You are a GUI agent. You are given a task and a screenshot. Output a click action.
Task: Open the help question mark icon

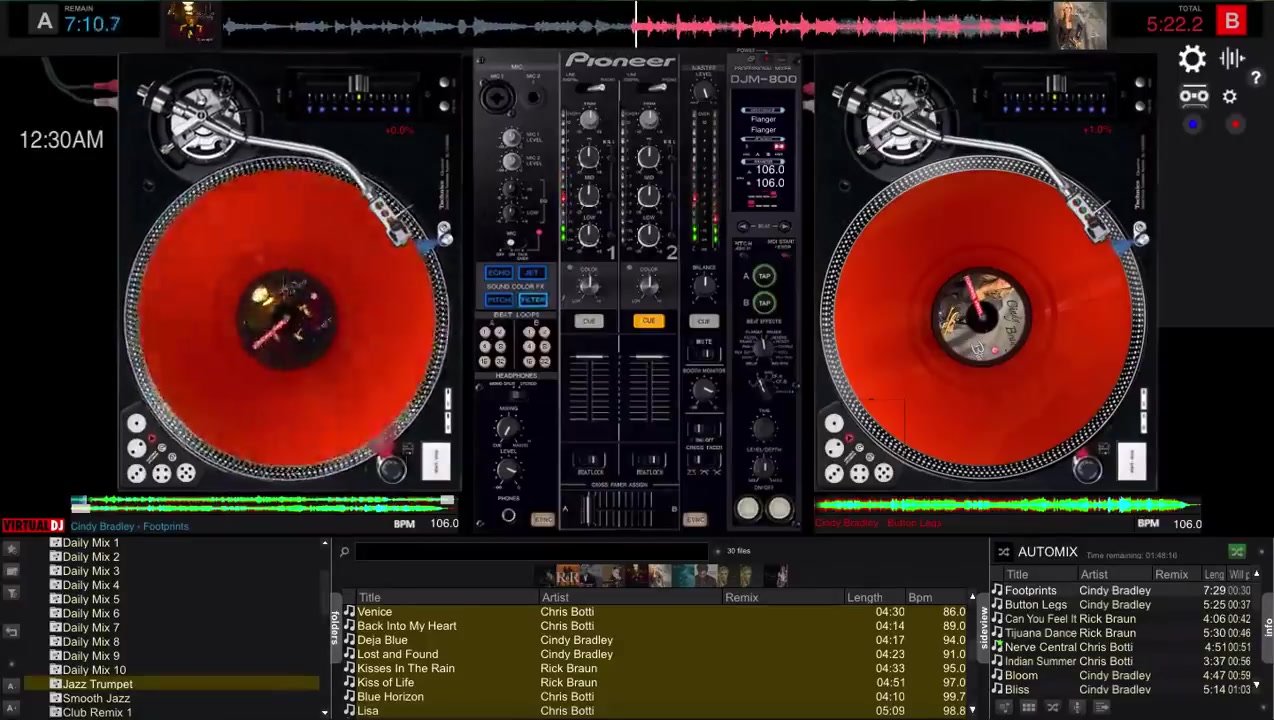(x=1256, y=78)
